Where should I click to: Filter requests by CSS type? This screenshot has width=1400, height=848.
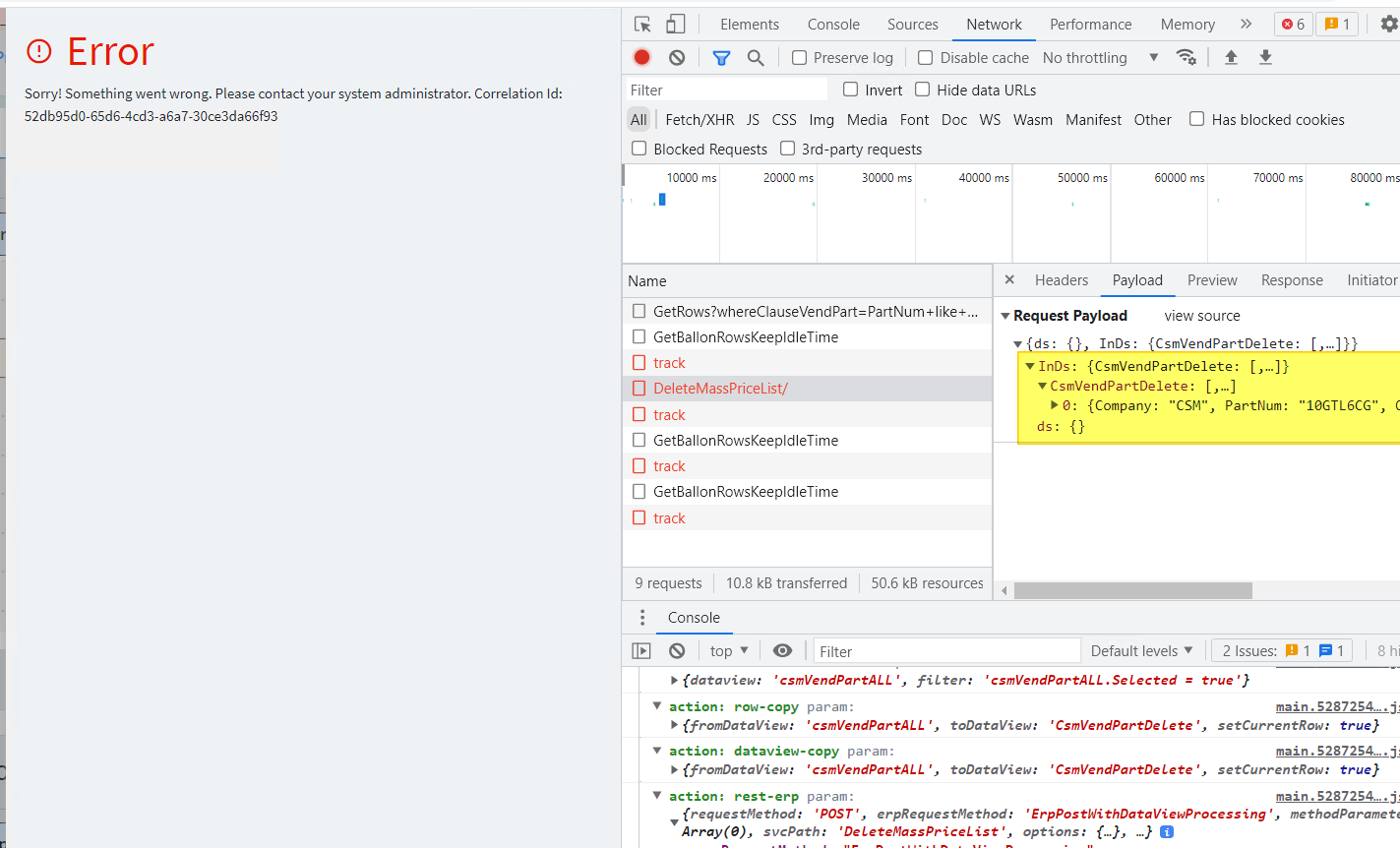pyautogui.click(x=784, y=120)
